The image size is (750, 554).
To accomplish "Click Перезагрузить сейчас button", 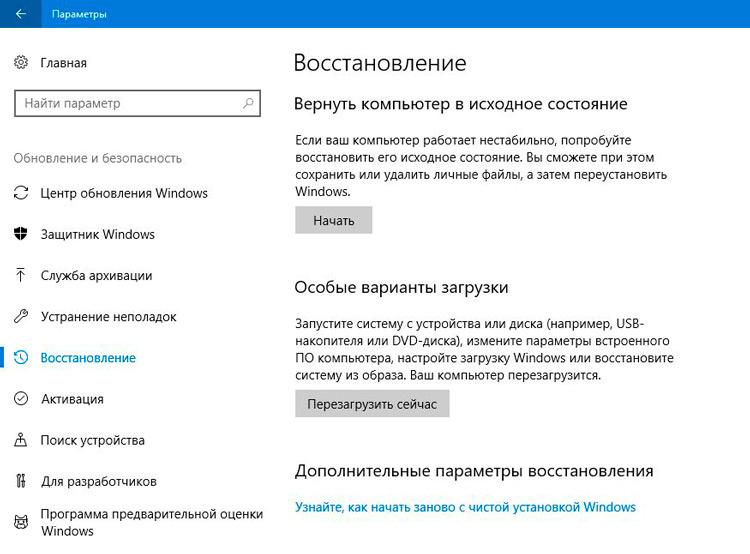I will point(372,404).
